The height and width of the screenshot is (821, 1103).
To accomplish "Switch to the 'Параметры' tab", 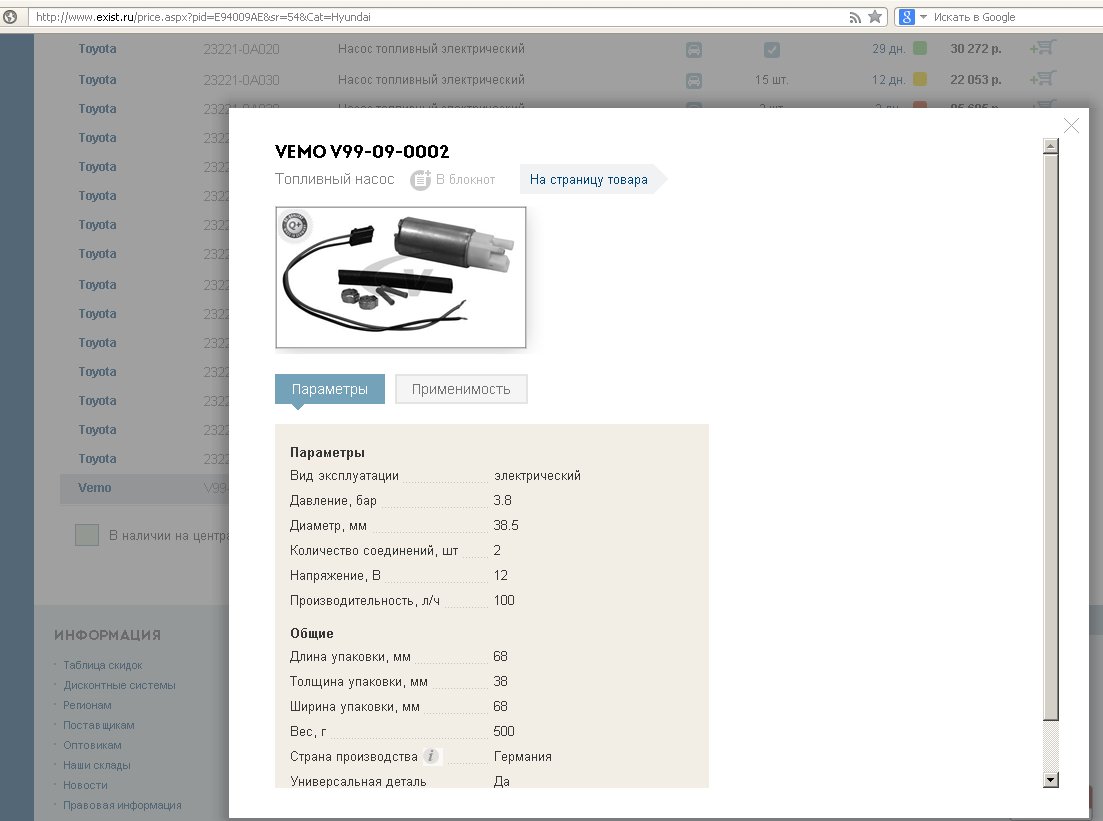I will point(330,389).
